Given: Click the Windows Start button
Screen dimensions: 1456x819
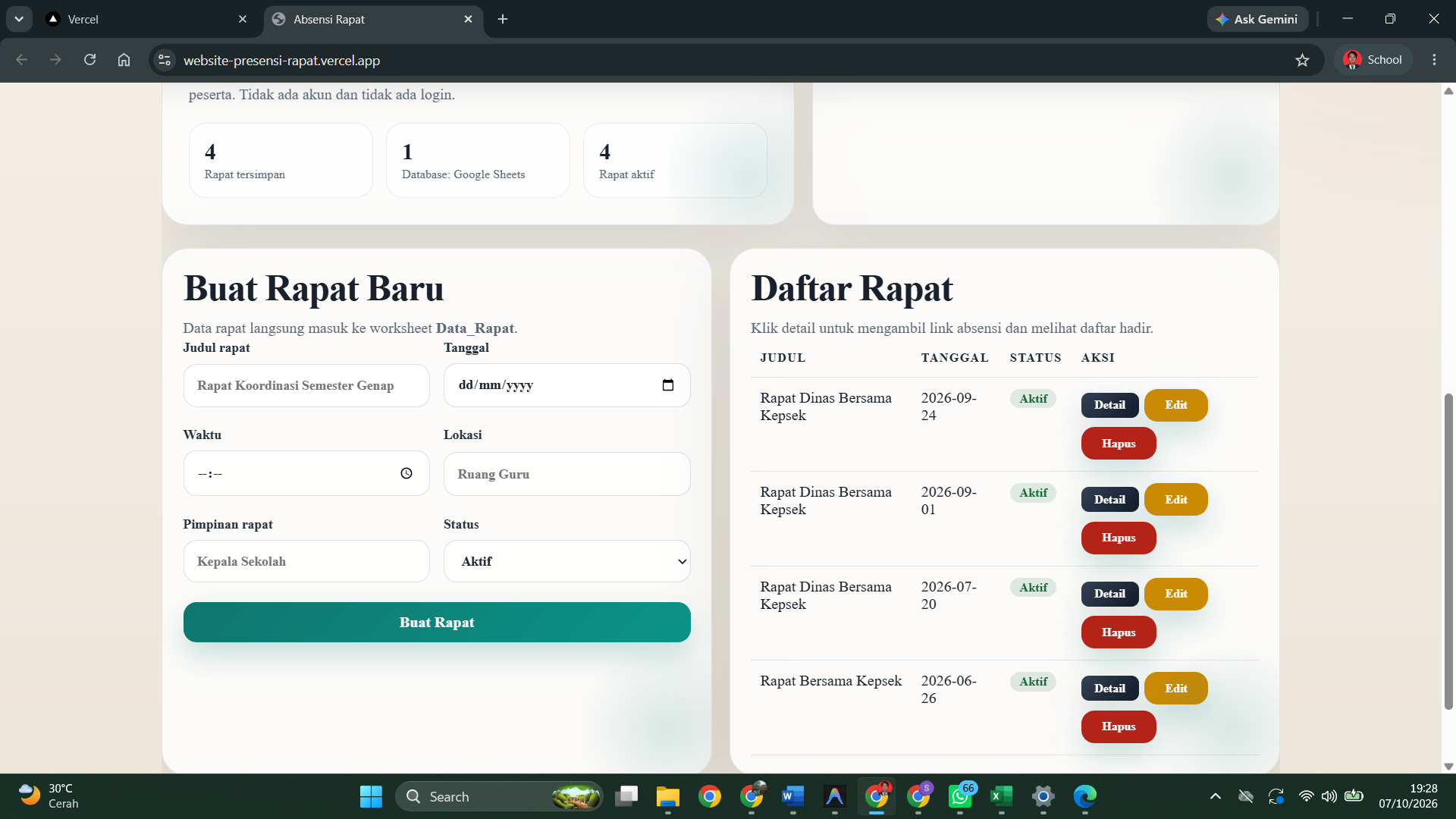Looking at the screenshot, I should [371, 796].
